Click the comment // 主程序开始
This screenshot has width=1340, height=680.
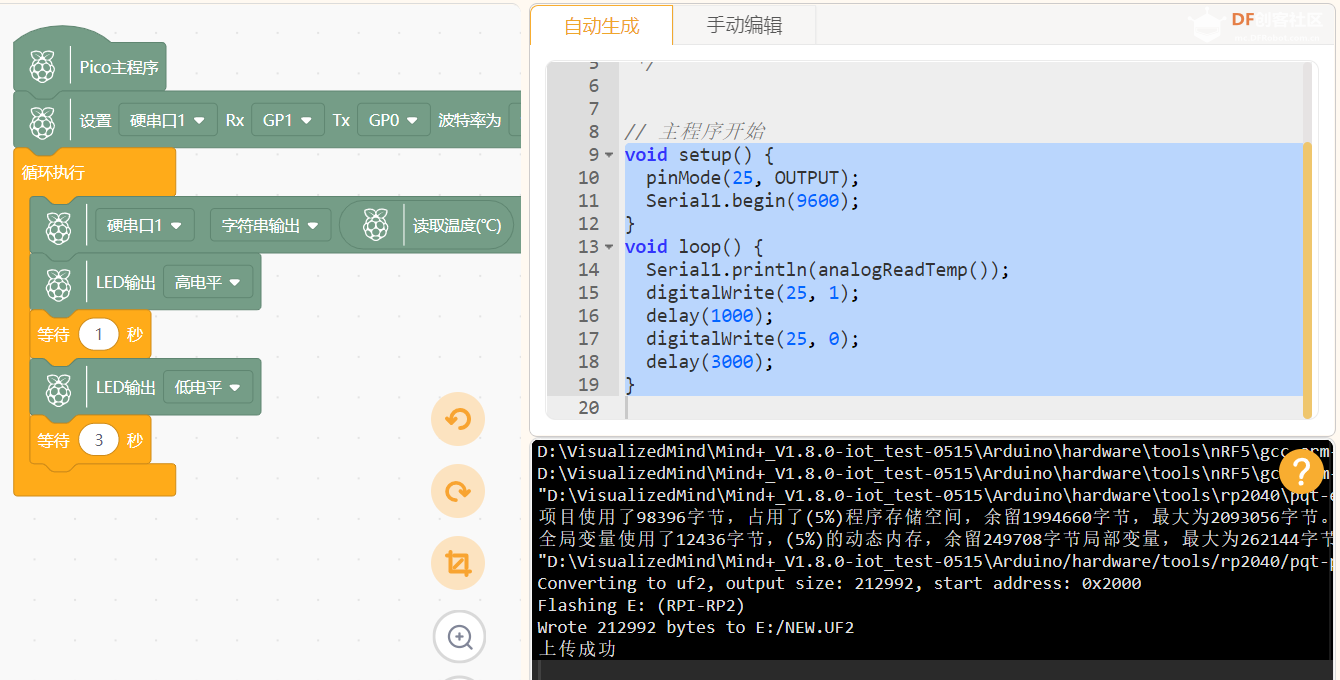coord(695,132)
